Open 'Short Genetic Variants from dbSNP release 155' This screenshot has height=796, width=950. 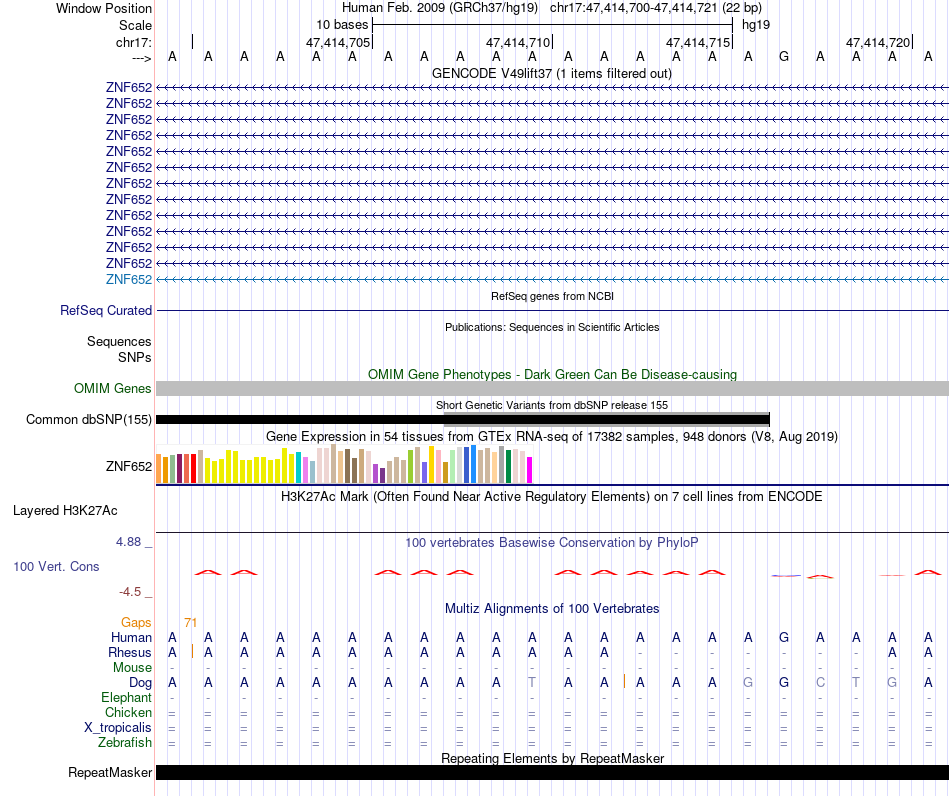pyautogui.click(x=552, y=405)
